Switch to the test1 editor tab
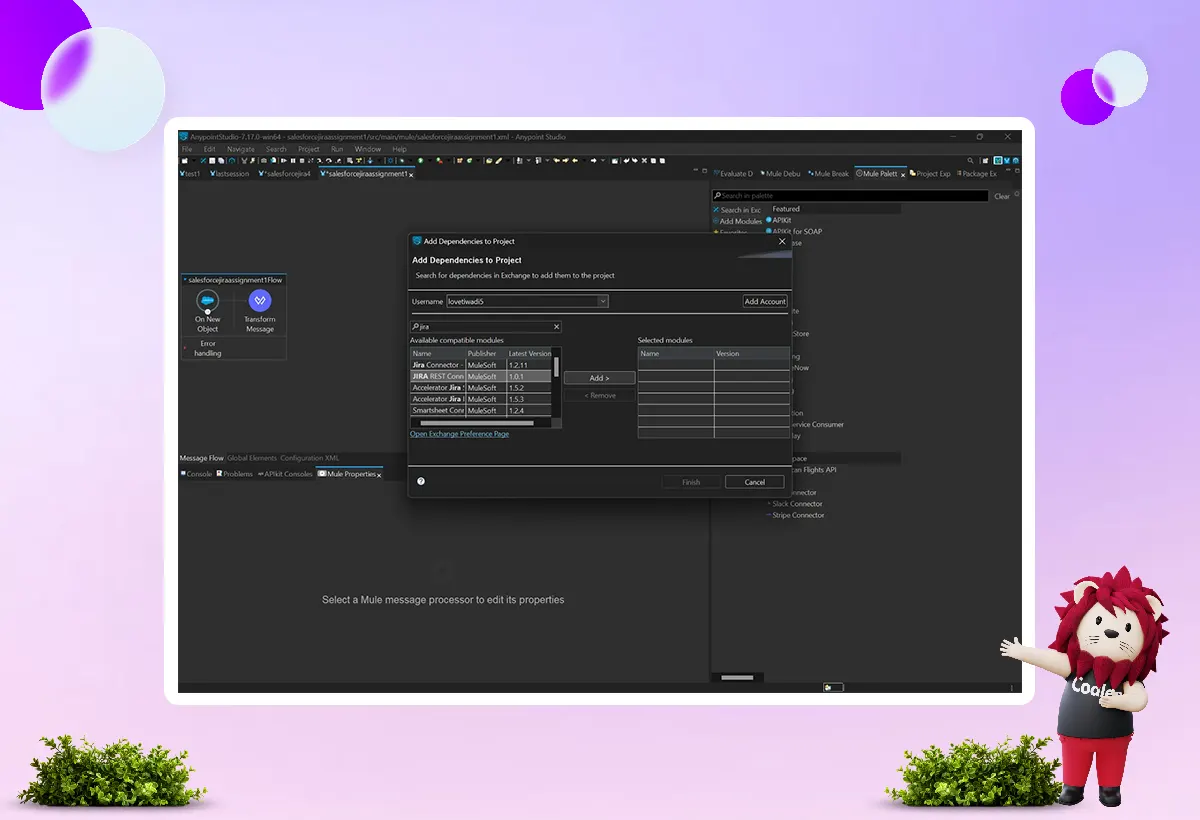This screenshot has width=1200, height=820. click(190, 174)
